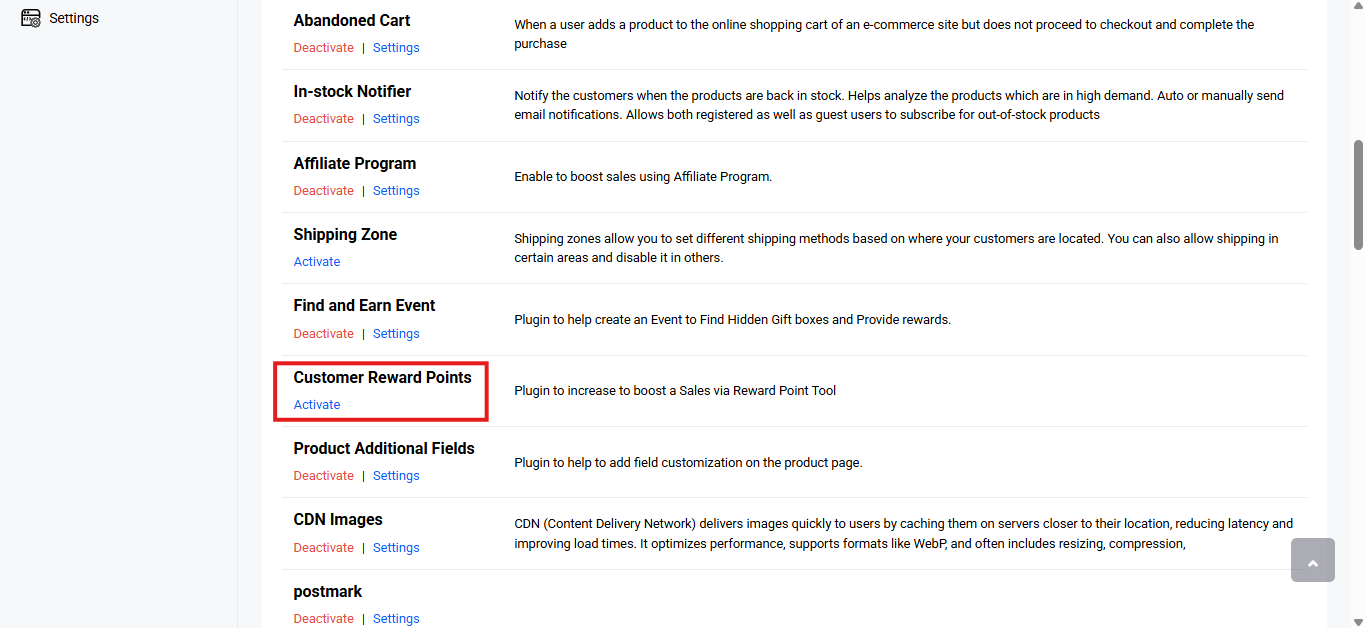
Task: Deactivate the Abandoned Cart plugin
Action: pyautogui.click(x=323, y=48)
